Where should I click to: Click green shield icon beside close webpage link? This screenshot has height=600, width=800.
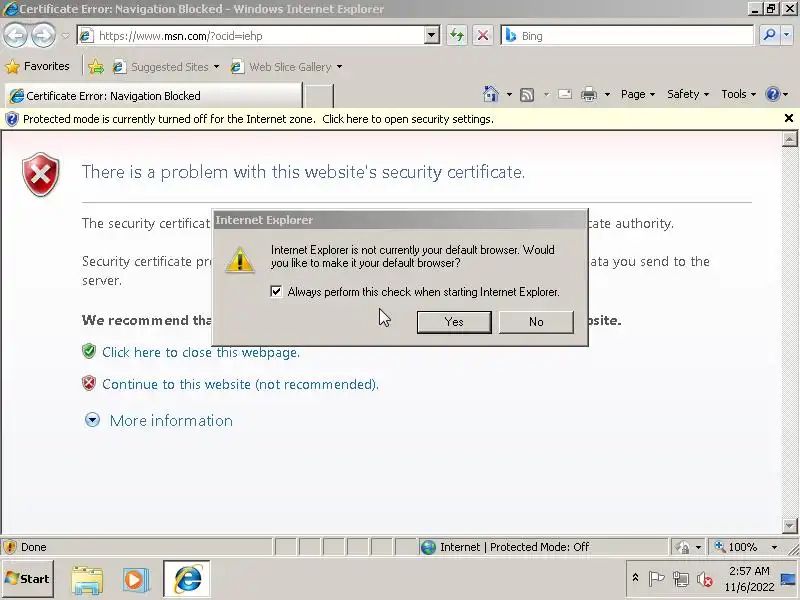pyautogui.click(x=89, y=351)
